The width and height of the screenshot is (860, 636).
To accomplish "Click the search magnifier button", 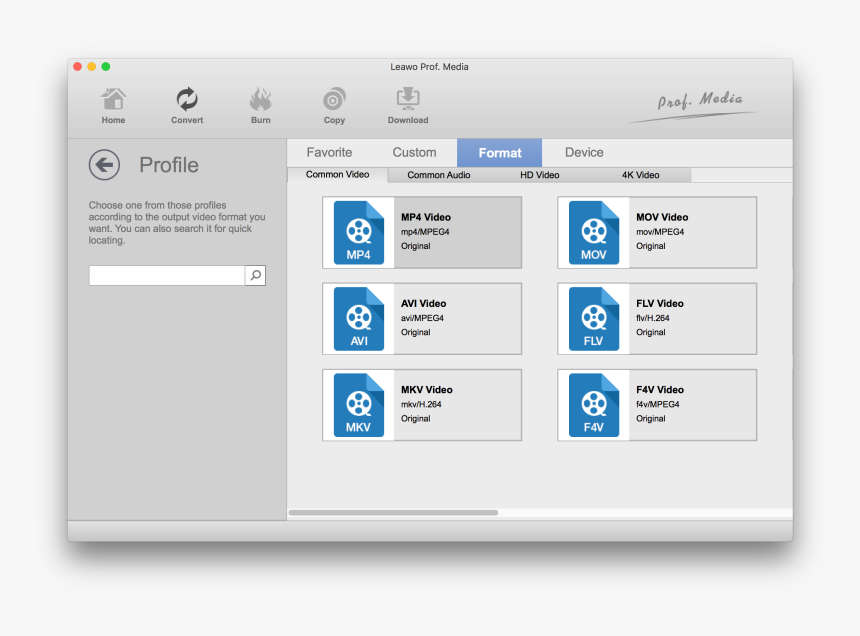I will (255, 275).
